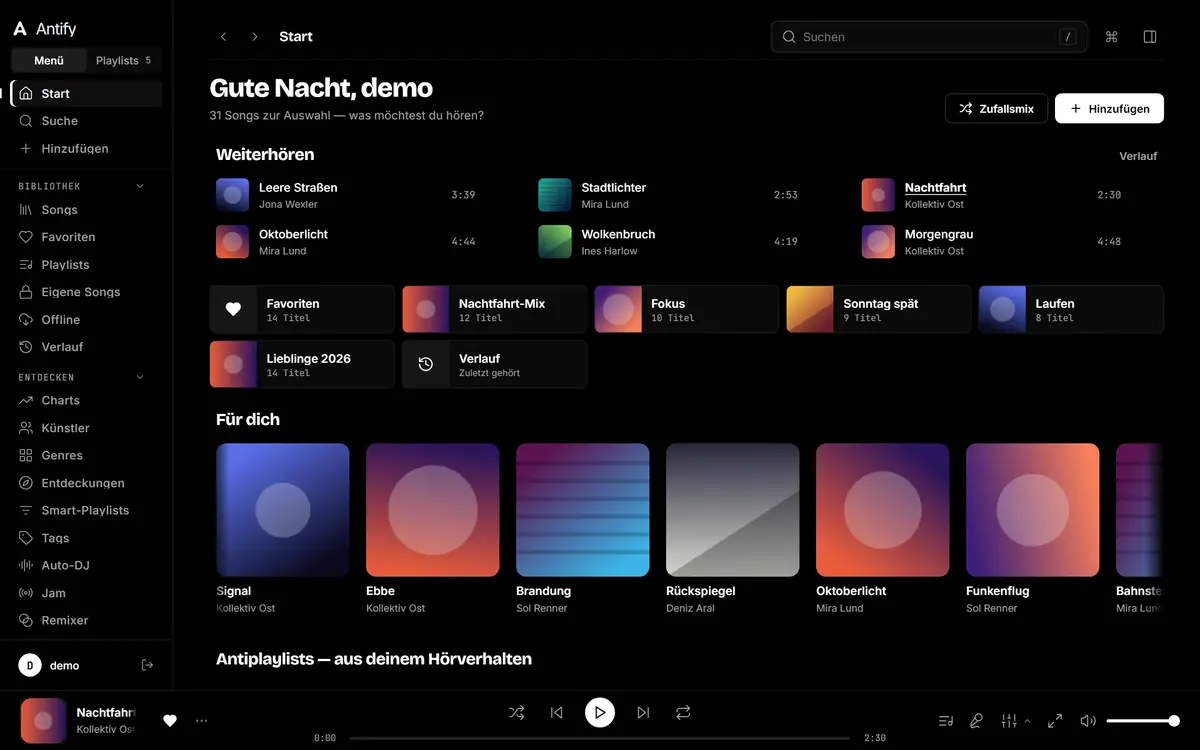
Task: Focus the Suchen search field
Action: 929,37
